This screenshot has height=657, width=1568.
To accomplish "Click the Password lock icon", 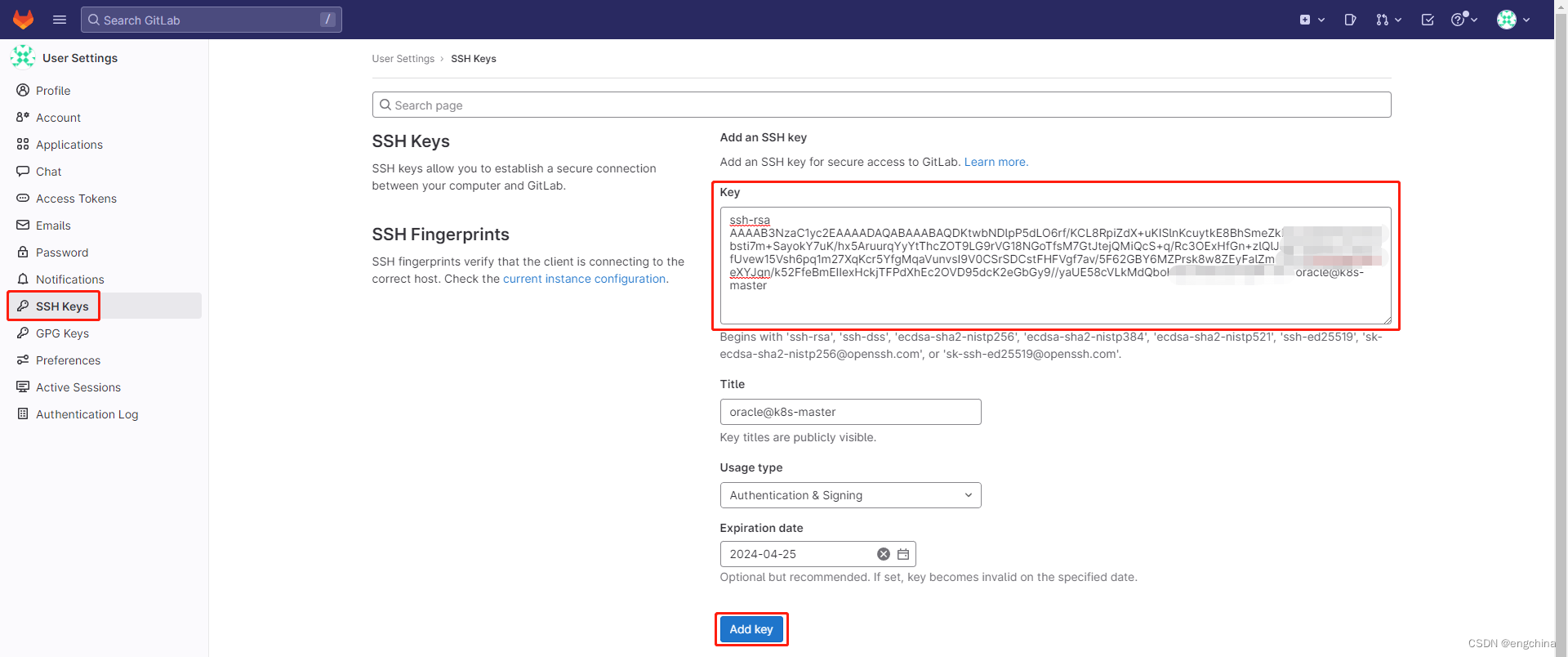I will coord(23,252).
